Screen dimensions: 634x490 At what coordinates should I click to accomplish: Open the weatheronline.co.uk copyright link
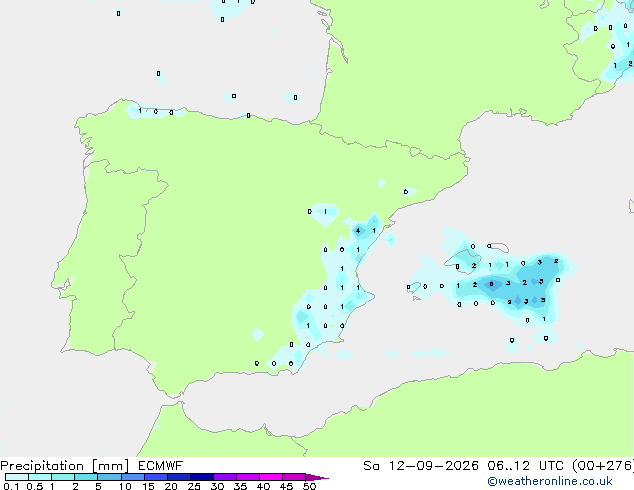click(x=550, y=481)
